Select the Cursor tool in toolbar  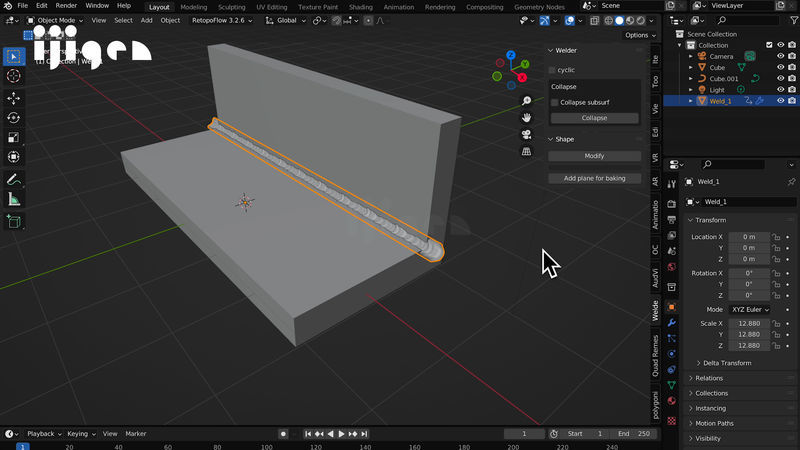coord(14,76)
